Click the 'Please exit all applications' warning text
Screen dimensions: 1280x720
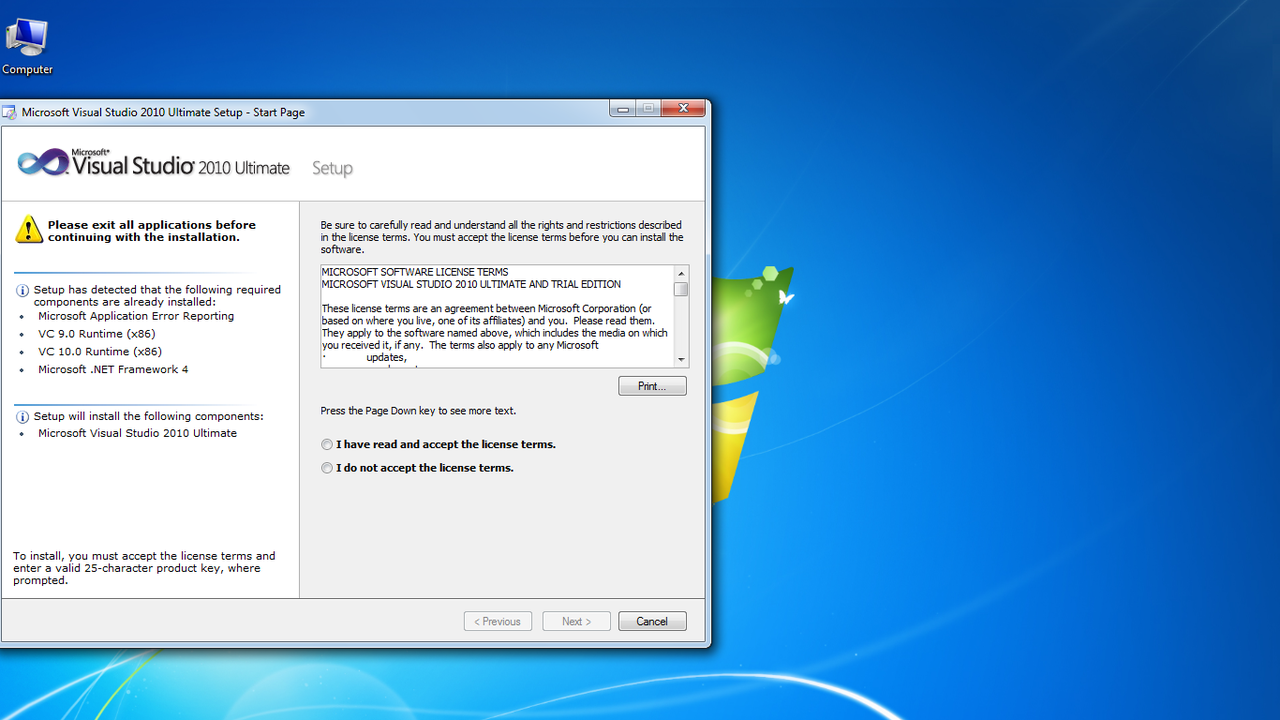[x=152, y=231]
